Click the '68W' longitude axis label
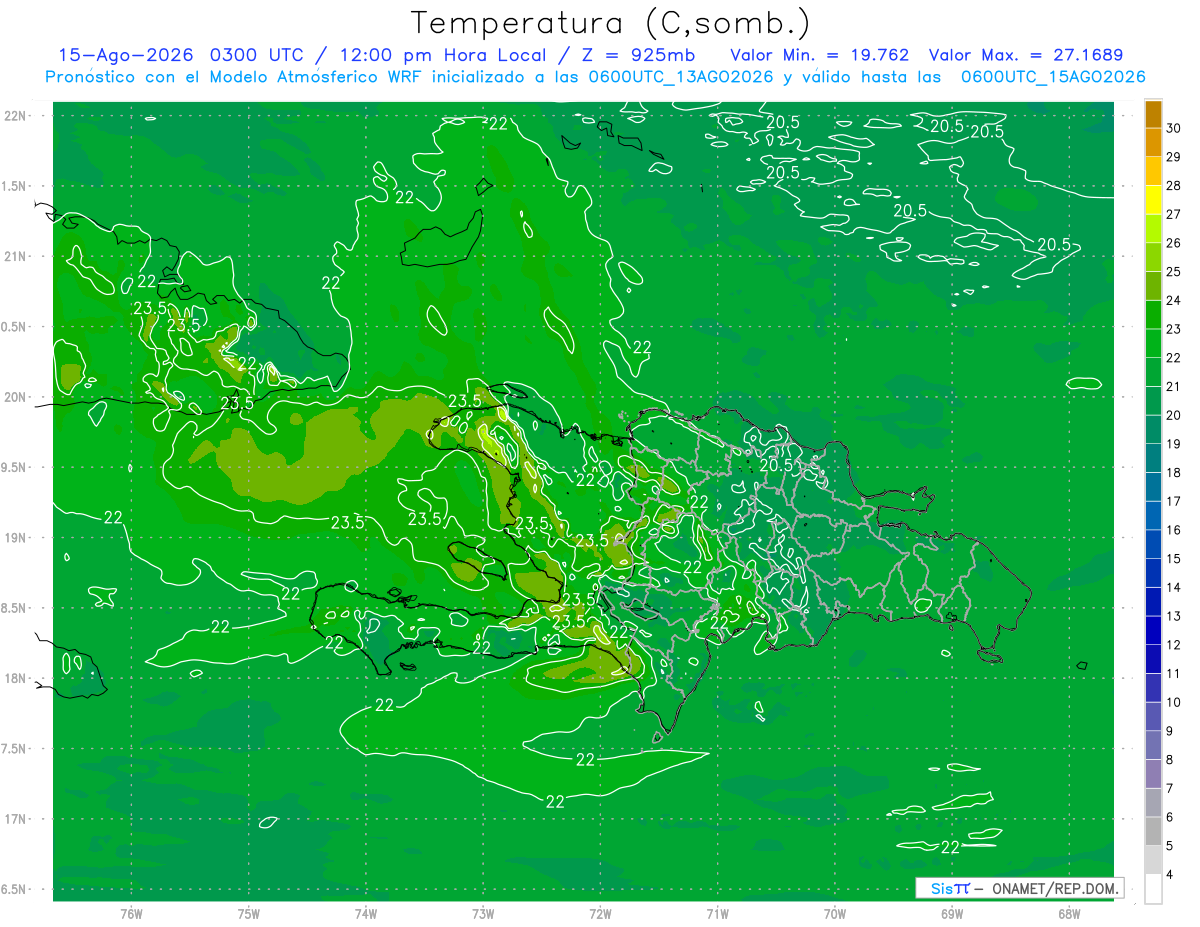The height and width of the screenshot is (927, 1200). (1069, 914)
